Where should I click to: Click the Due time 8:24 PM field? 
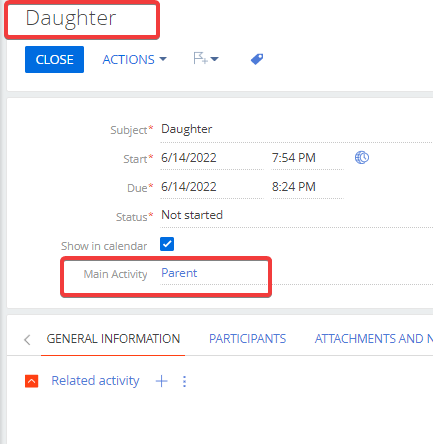(x=307, y=187)
